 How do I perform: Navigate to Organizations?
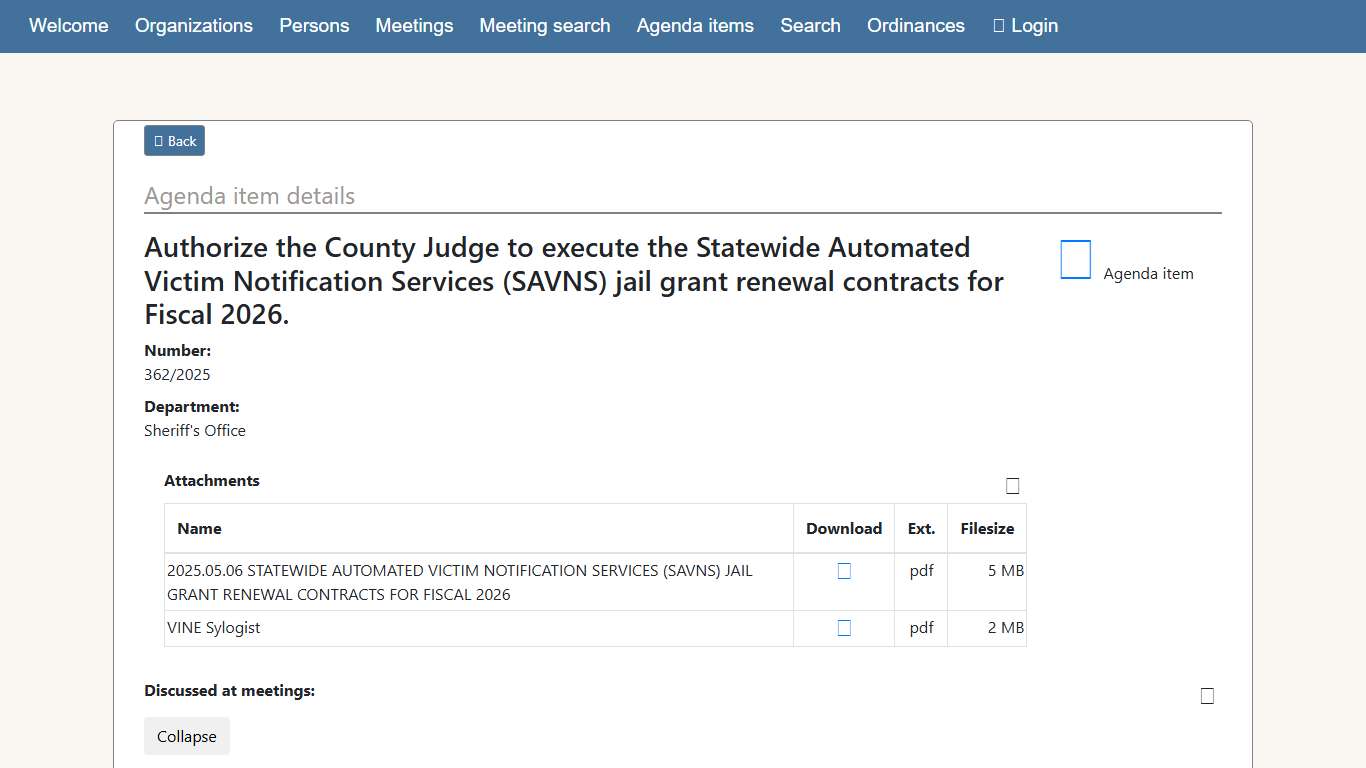194,26
